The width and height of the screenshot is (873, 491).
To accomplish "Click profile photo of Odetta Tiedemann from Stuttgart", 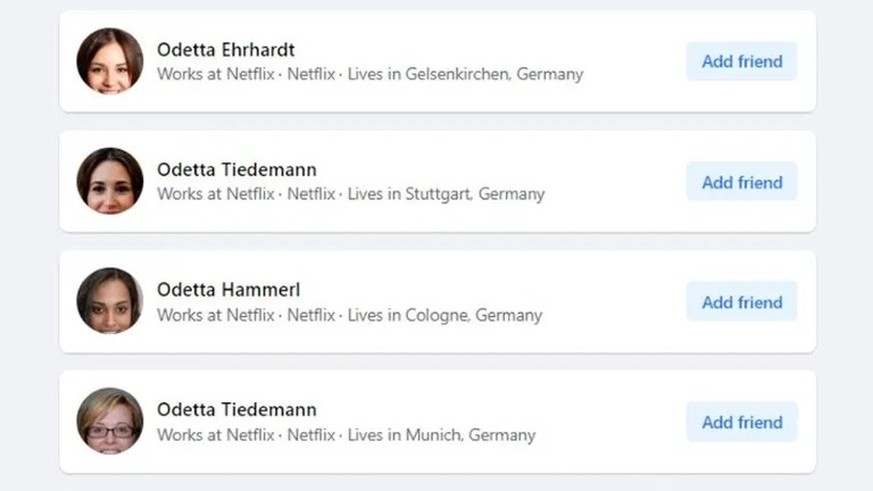I will (x=110, y=181).
